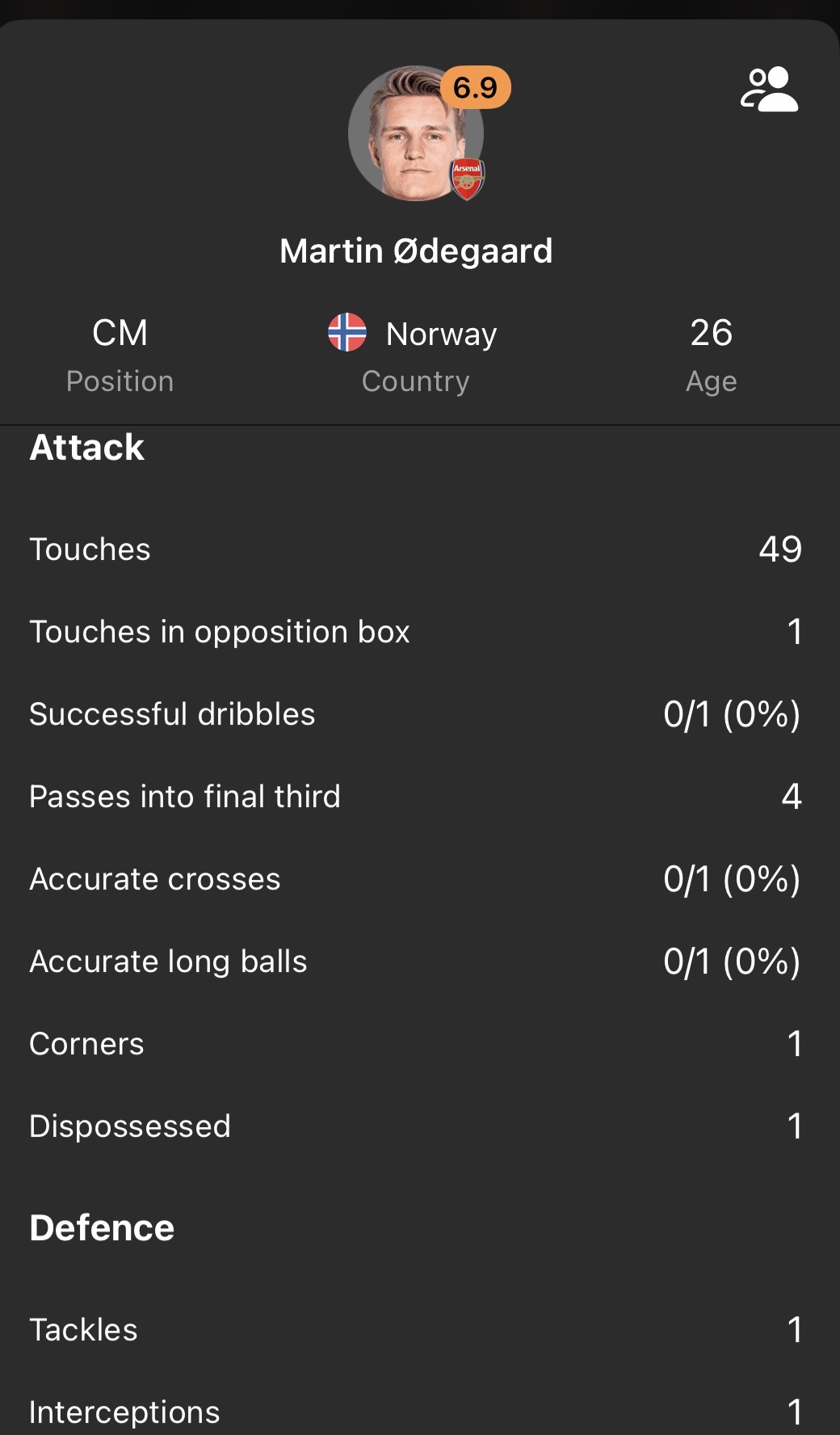840x1435 pixels.
Task: Select the Norway country text
Action: coord(441,334)
